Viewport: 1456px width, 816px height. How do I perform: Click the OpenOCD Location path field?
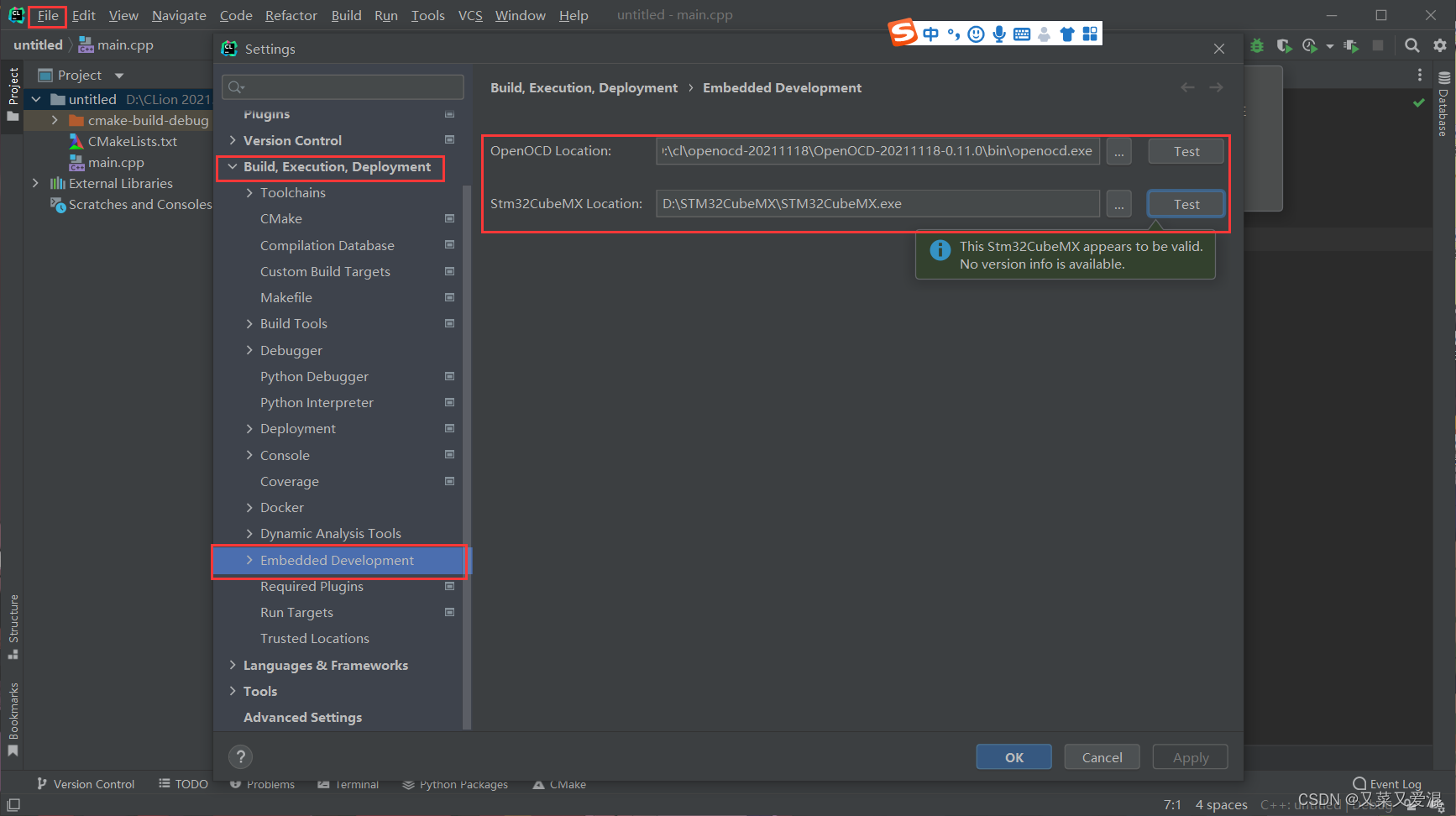[877, 151]
